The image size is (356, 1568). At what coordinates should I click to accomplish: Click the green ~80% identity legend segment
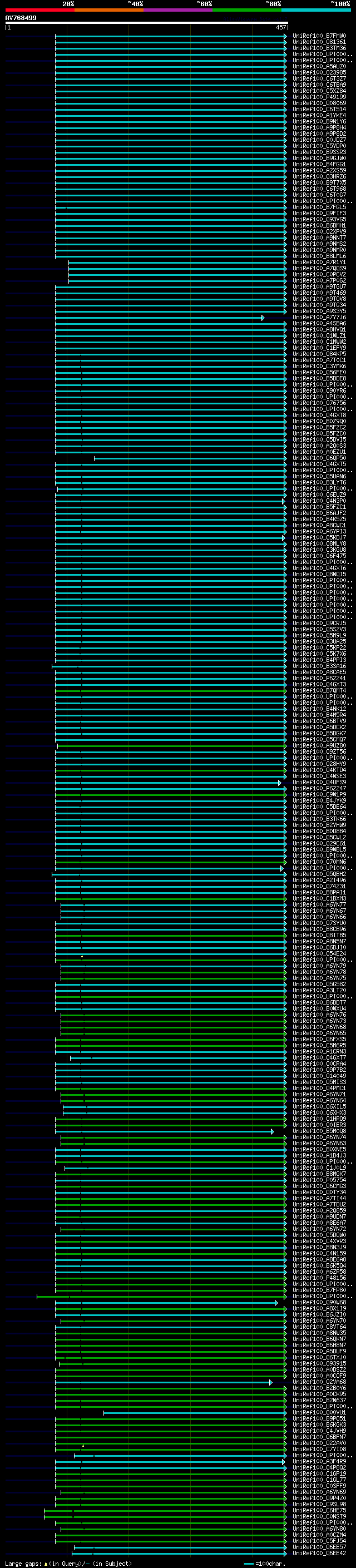point(247,11)
